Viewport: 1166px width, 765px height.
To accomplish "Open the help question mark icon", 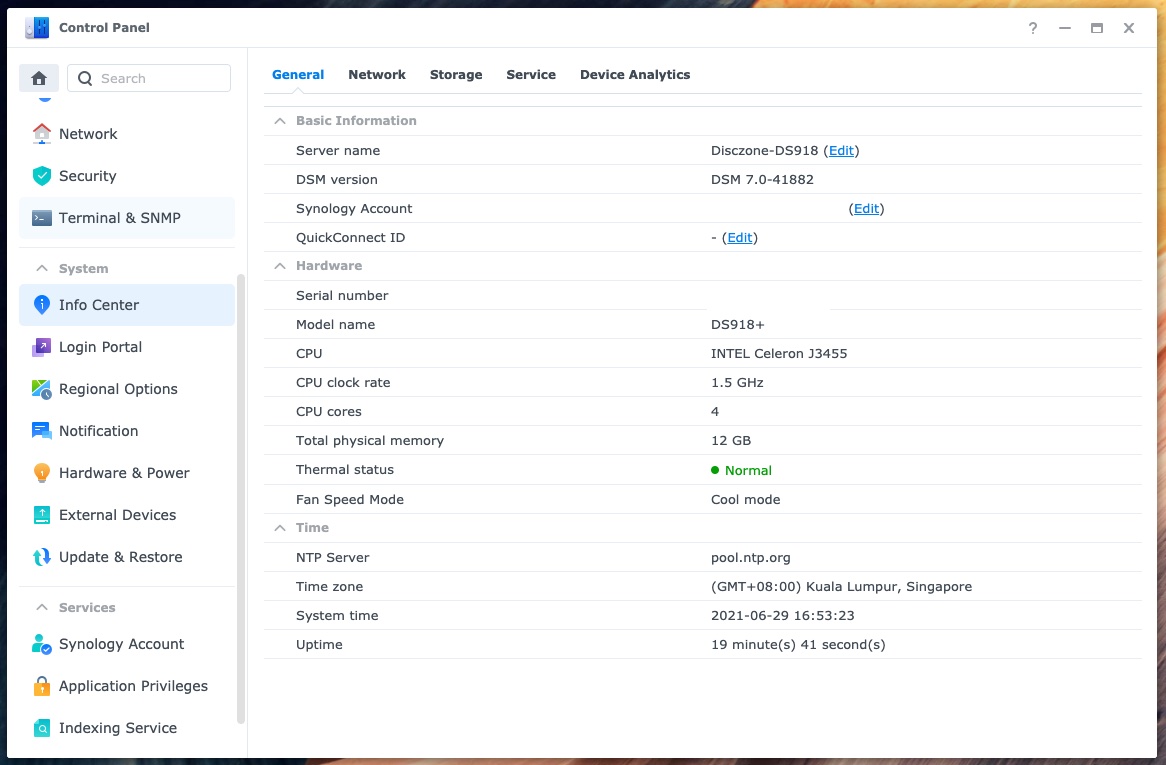I will [x=1033, y=28].
